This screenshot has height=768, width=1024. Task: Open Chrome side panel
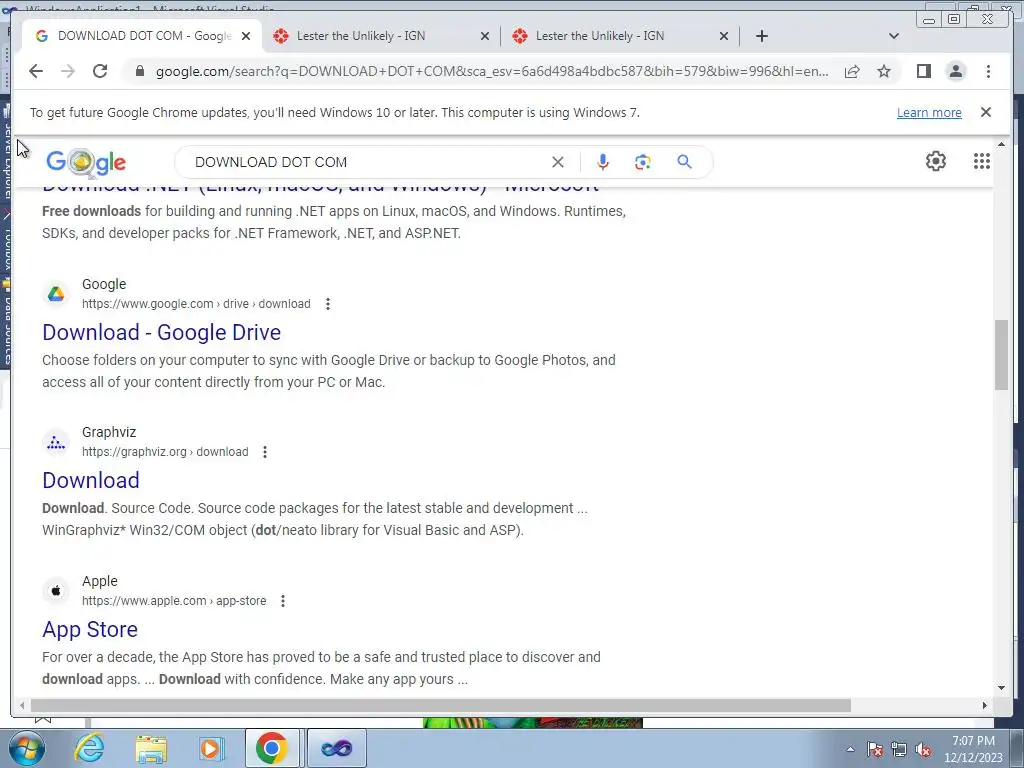pyautogui.click(x=923, y=71)
